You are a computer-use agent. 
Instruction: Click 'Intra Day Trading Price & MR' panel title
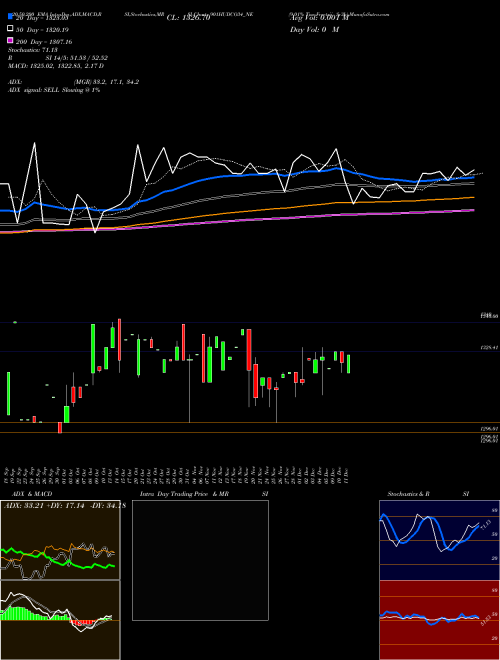tap(184, 494)
